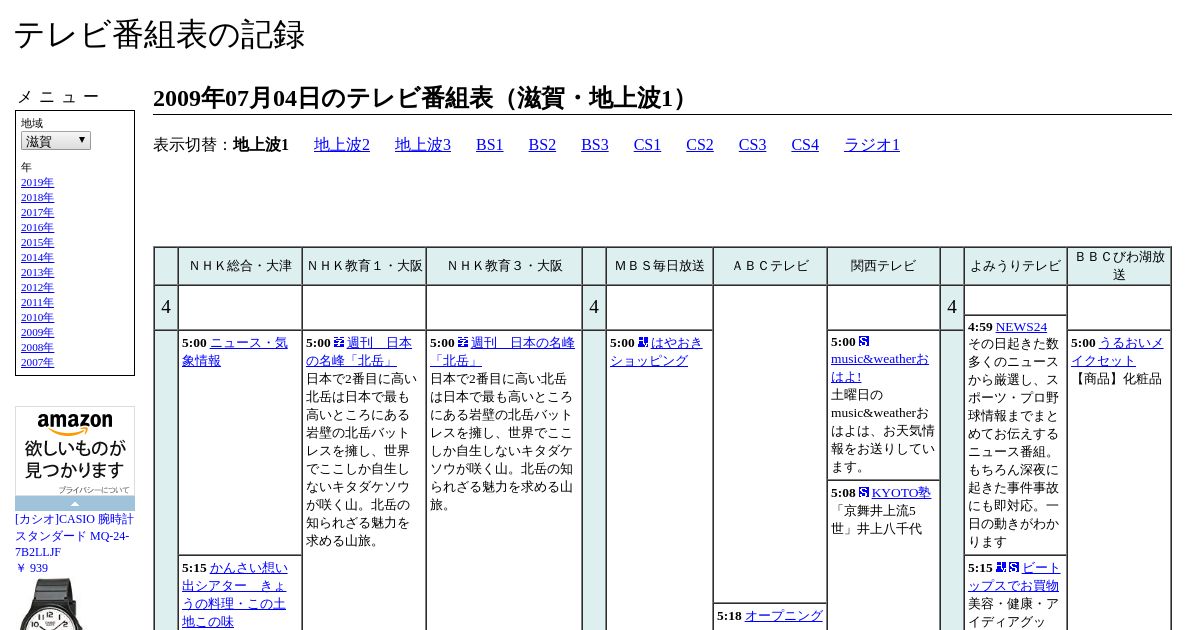Screen dimensions: 1200x630
Task: Open the 2011年 archive link
Action: [x=37, y=302]
